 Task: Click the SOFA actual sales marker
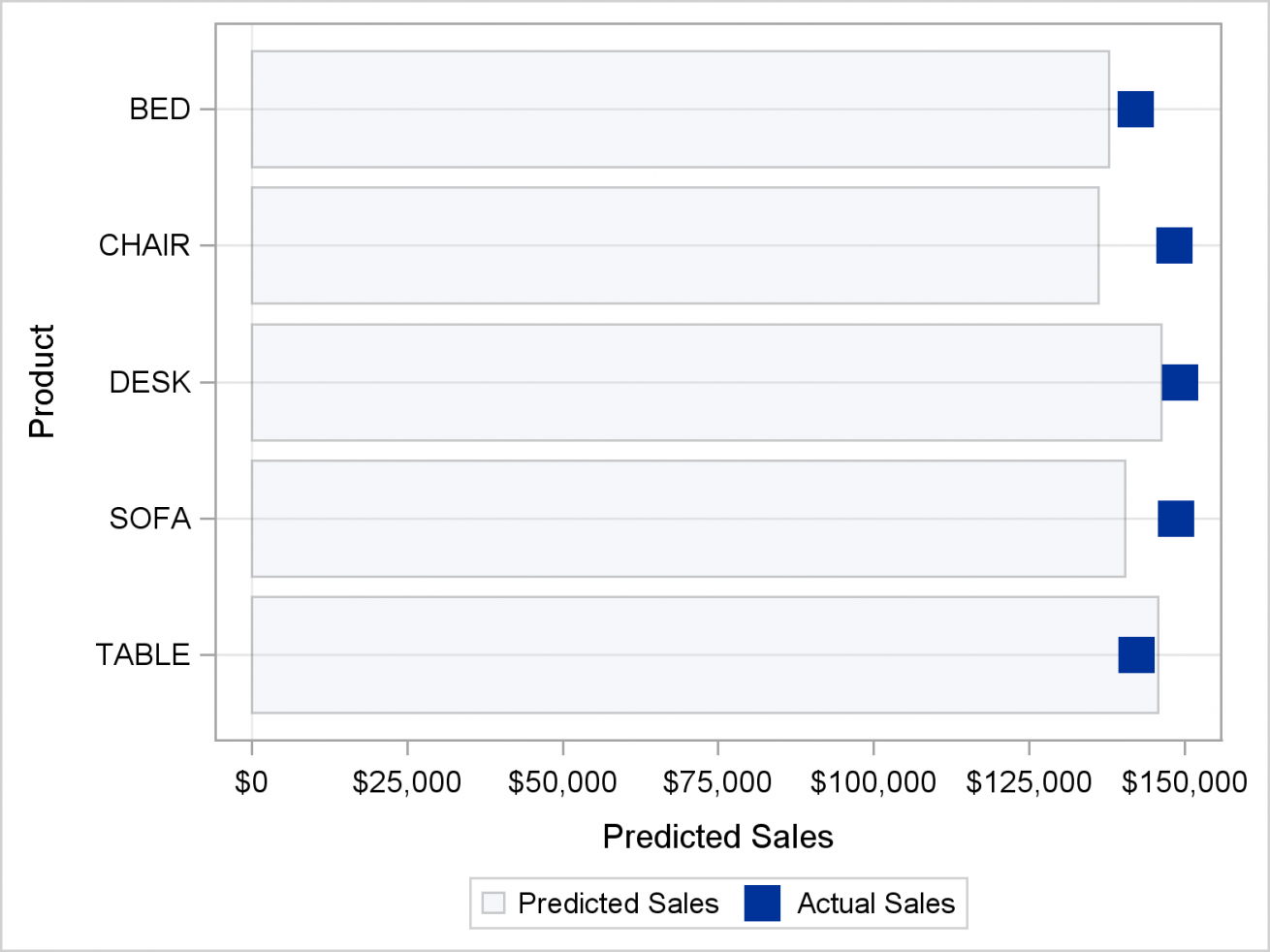pos(1176,519)
